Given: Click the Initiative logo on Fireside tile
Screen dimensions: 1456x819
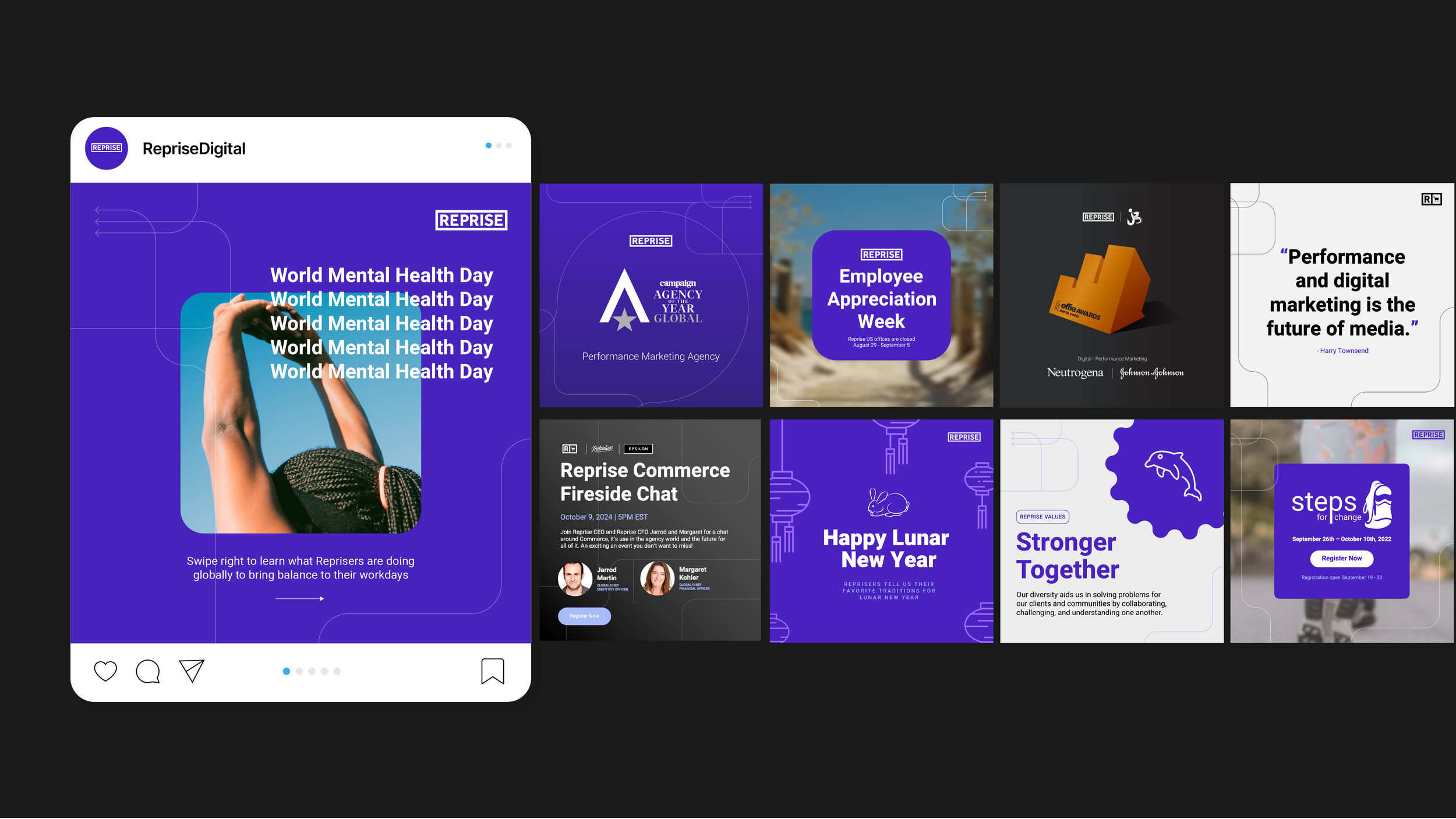Looking at the screenshot, I should [x=602, y=449].
